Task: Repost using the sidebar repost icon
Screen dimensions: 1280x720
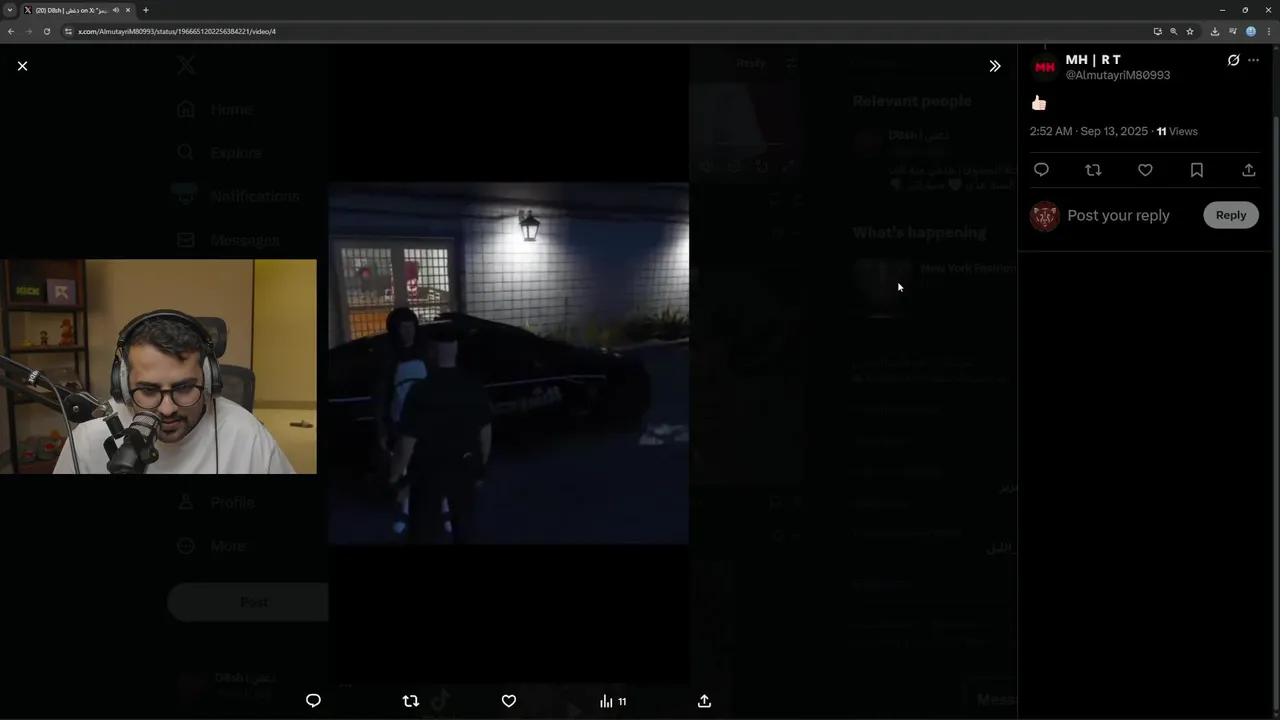Action: coord(1093,170)
